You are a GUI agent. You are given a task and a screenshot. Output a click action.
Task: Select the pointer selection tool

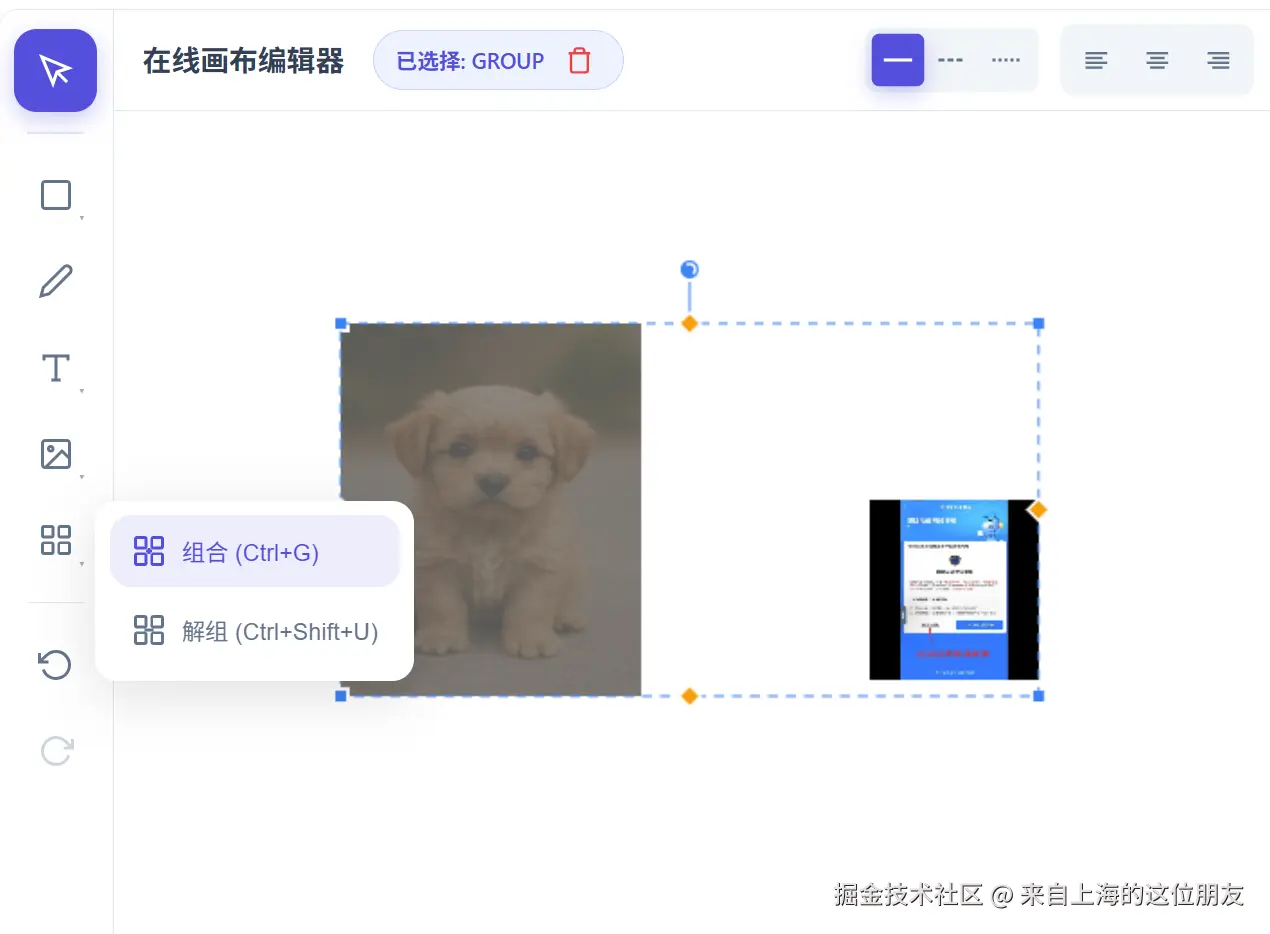tap(55, 70)
